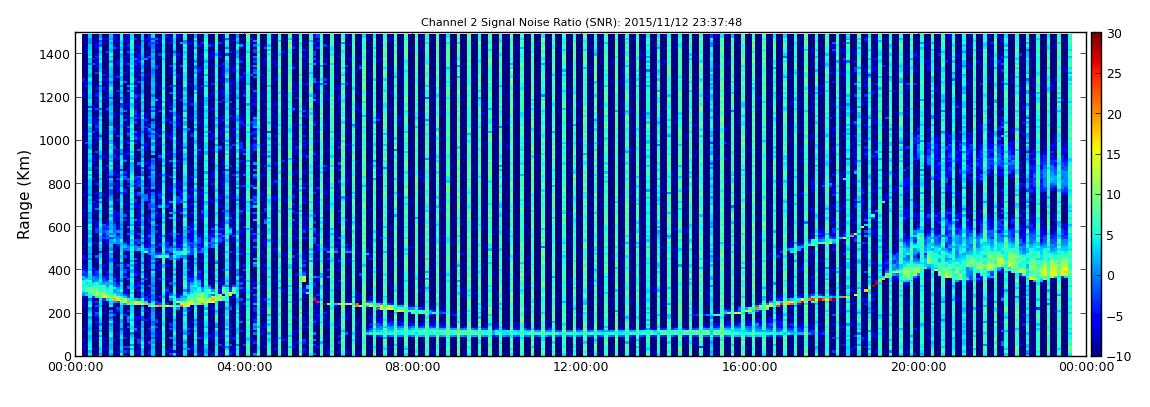Click the 'Range (Km)' y-axis label

click(24, 194)
